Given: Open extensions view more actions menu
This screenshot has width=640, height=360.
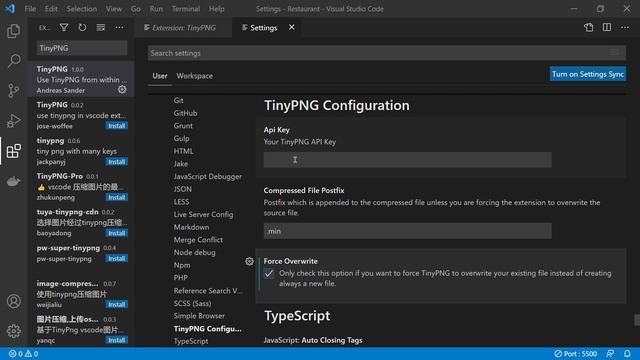Looking at the screenshot, I should [x=119, y=27].
